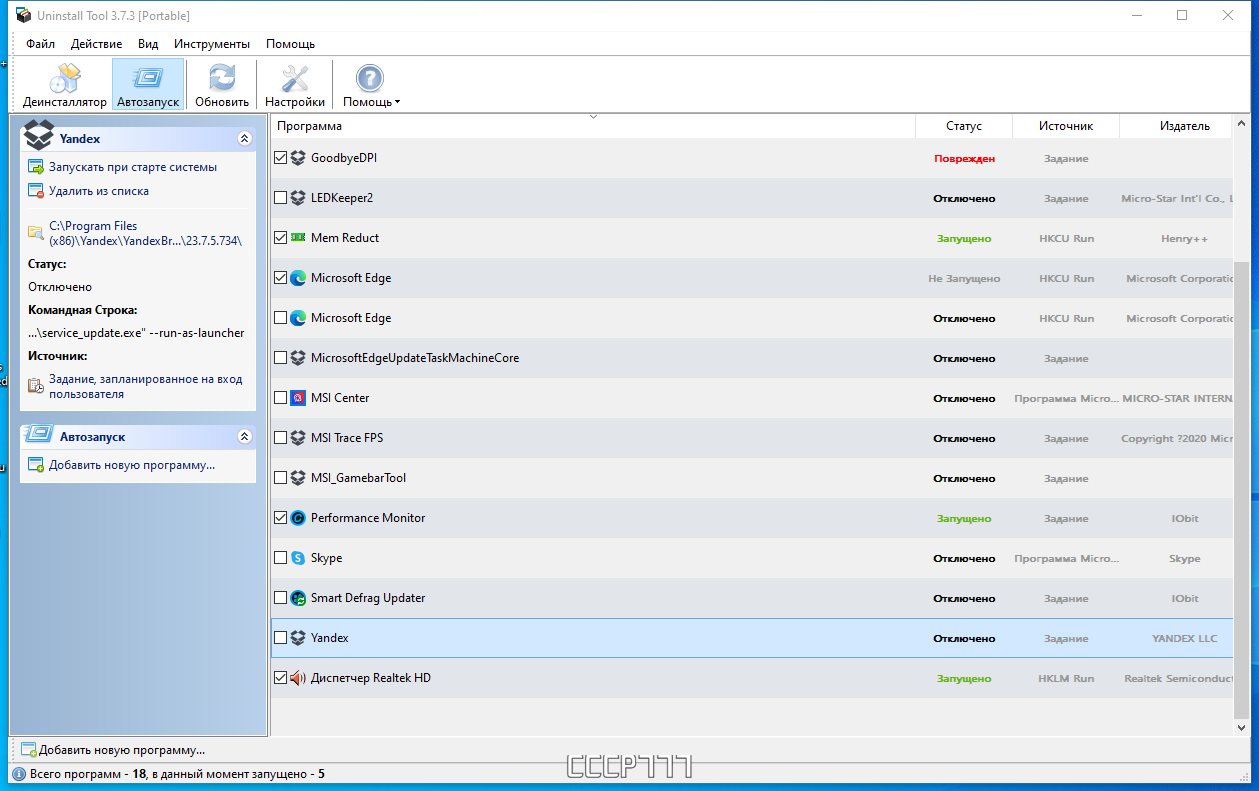This screenshot has height=791, width=1259.
Task: Uncheck Microsoft Edge with status Не Запущено
Action: pos(280,278)
